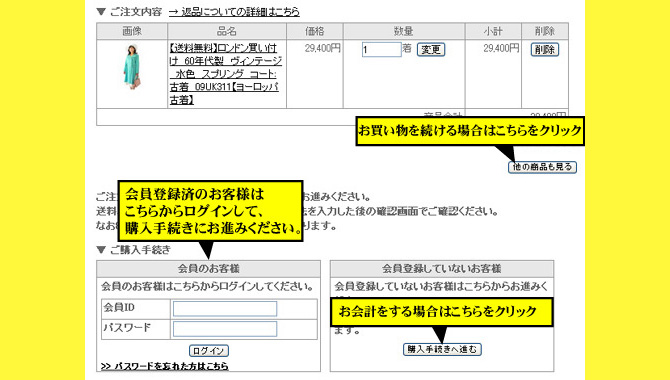Click the 品名 column header
The image size is (670, 380).
[227, 31]
